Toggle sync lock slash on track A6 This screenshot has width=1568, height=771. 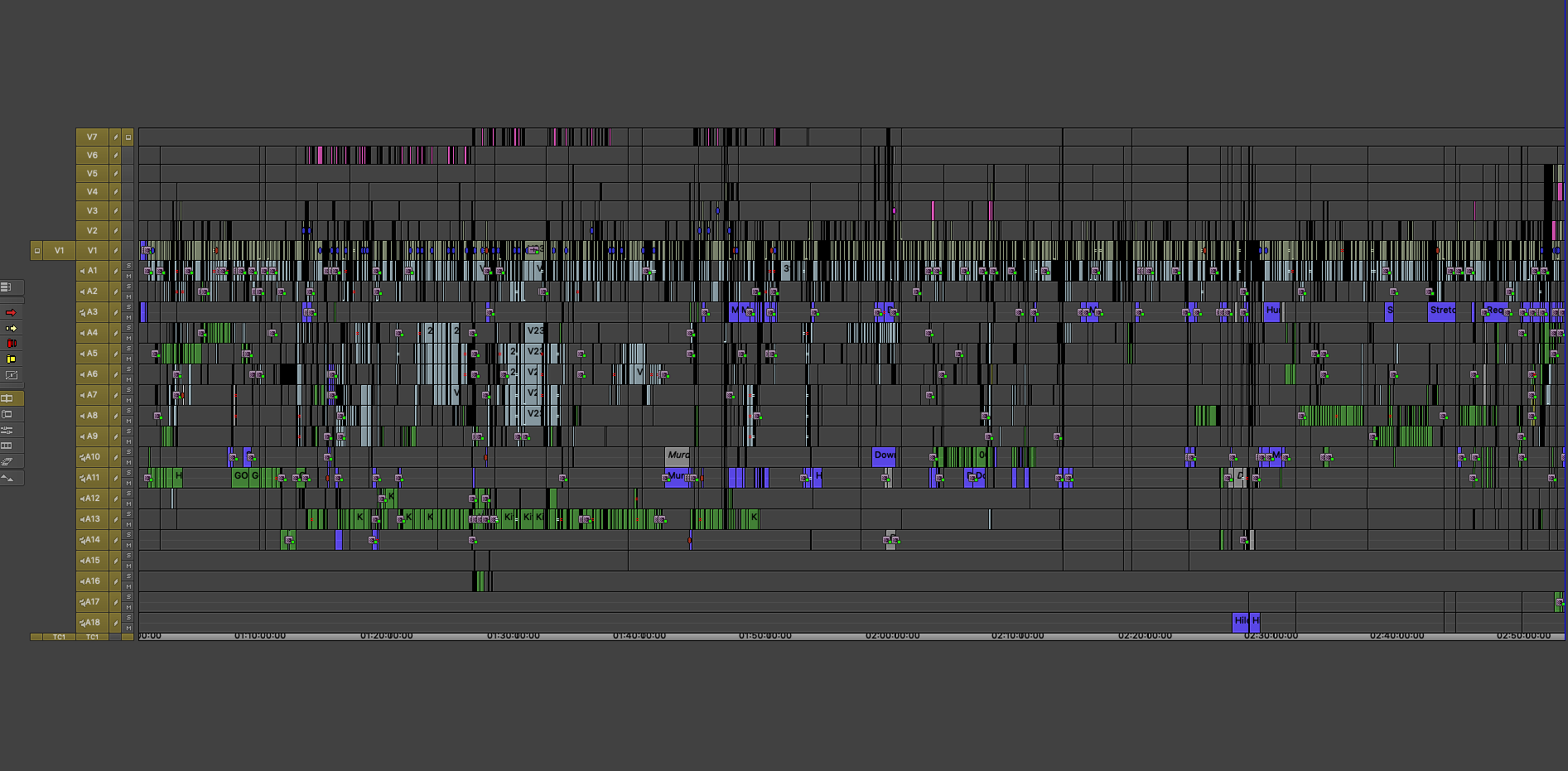tap(116, 374)
